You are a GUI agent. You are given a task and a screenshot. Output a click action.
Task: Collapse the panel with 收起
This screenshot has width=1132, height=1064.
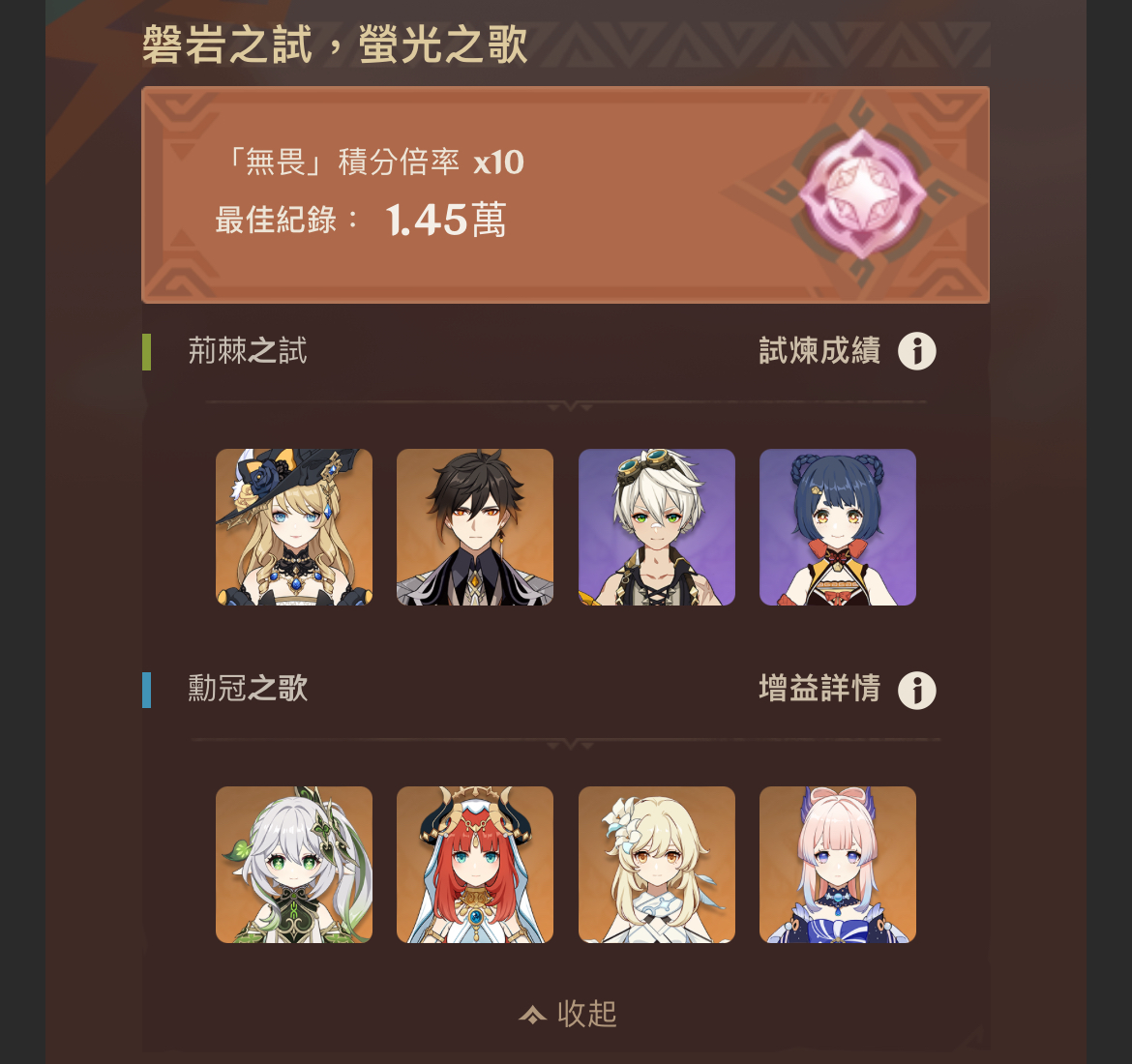click(x=567, y=1015)
